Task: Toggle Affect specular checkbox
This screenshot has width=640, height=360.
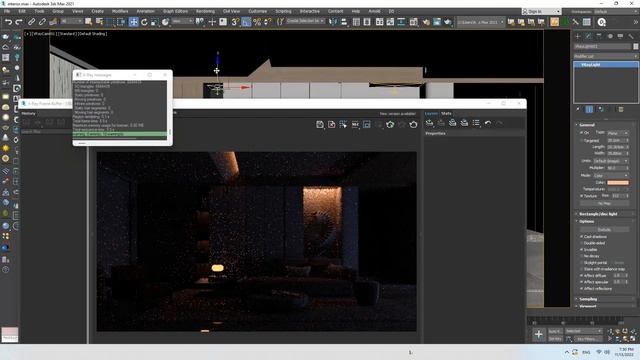Action: pyautogui.click(x=581, y=282)
